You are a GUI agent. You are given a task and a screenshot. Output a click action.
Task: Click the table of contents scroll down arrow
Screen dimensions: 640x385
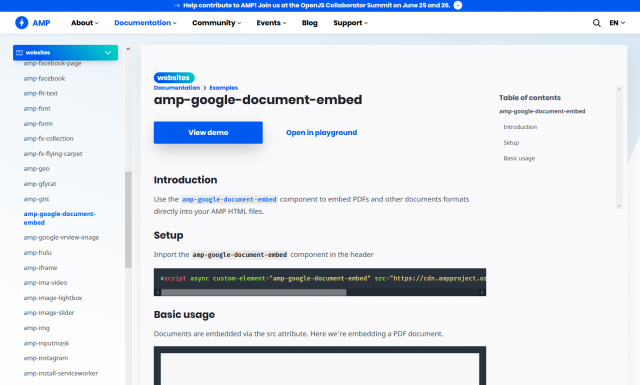pos(619,206)
